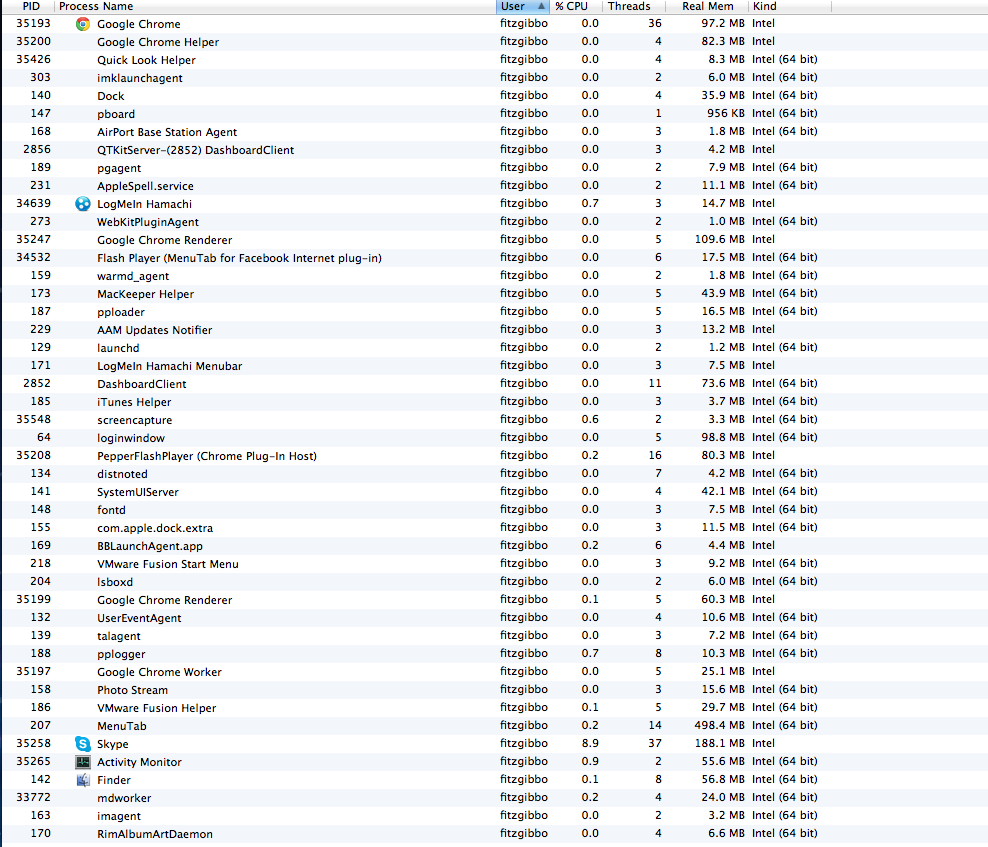This screenshot has height=847, width=988.
Task: Select the VMware Fusion Helper row
Action: pyautogui.click(x=494, y=708)
